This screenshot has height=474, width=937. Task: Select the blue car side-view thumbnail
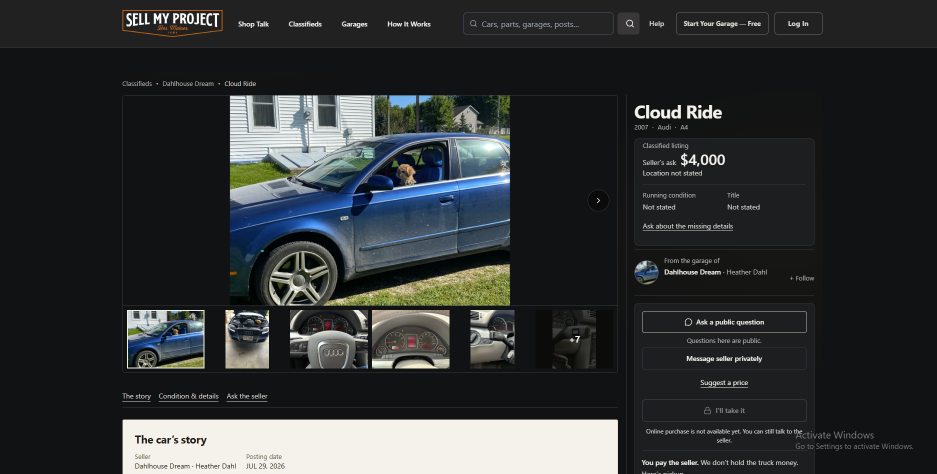coord(166,339)
